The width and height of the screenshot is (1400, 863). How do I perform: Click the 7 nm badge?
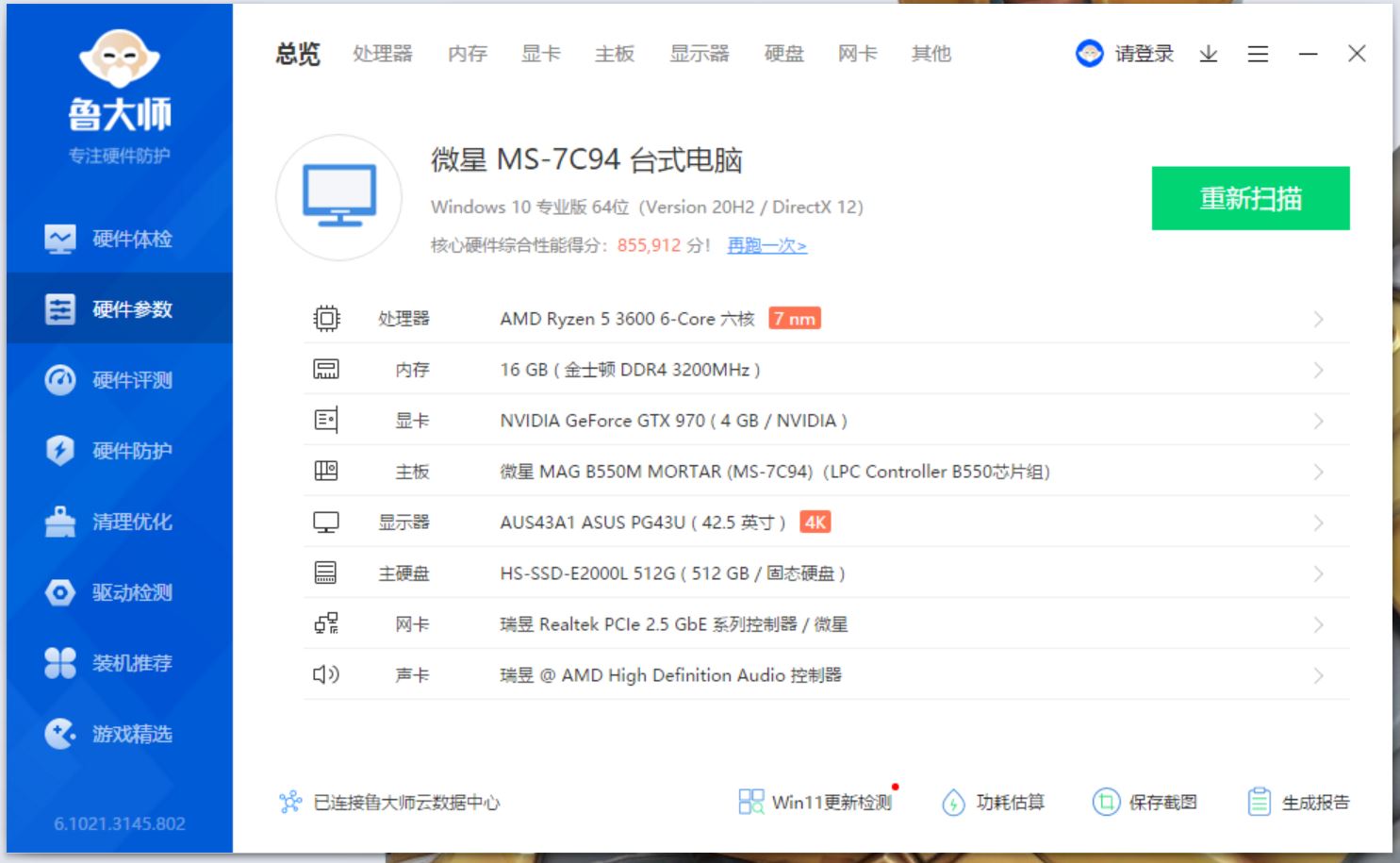795,319
